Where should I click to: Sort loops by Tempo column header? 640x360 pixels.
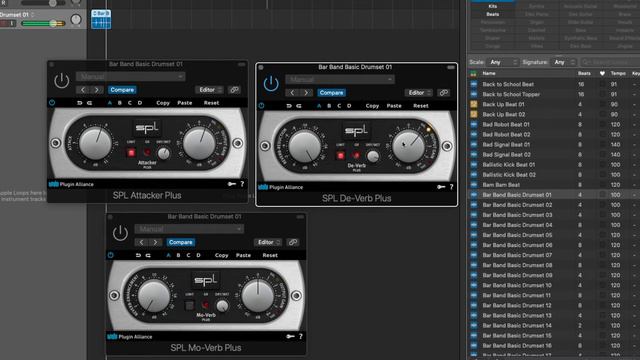pyautogui.click(x=618, y=73)
